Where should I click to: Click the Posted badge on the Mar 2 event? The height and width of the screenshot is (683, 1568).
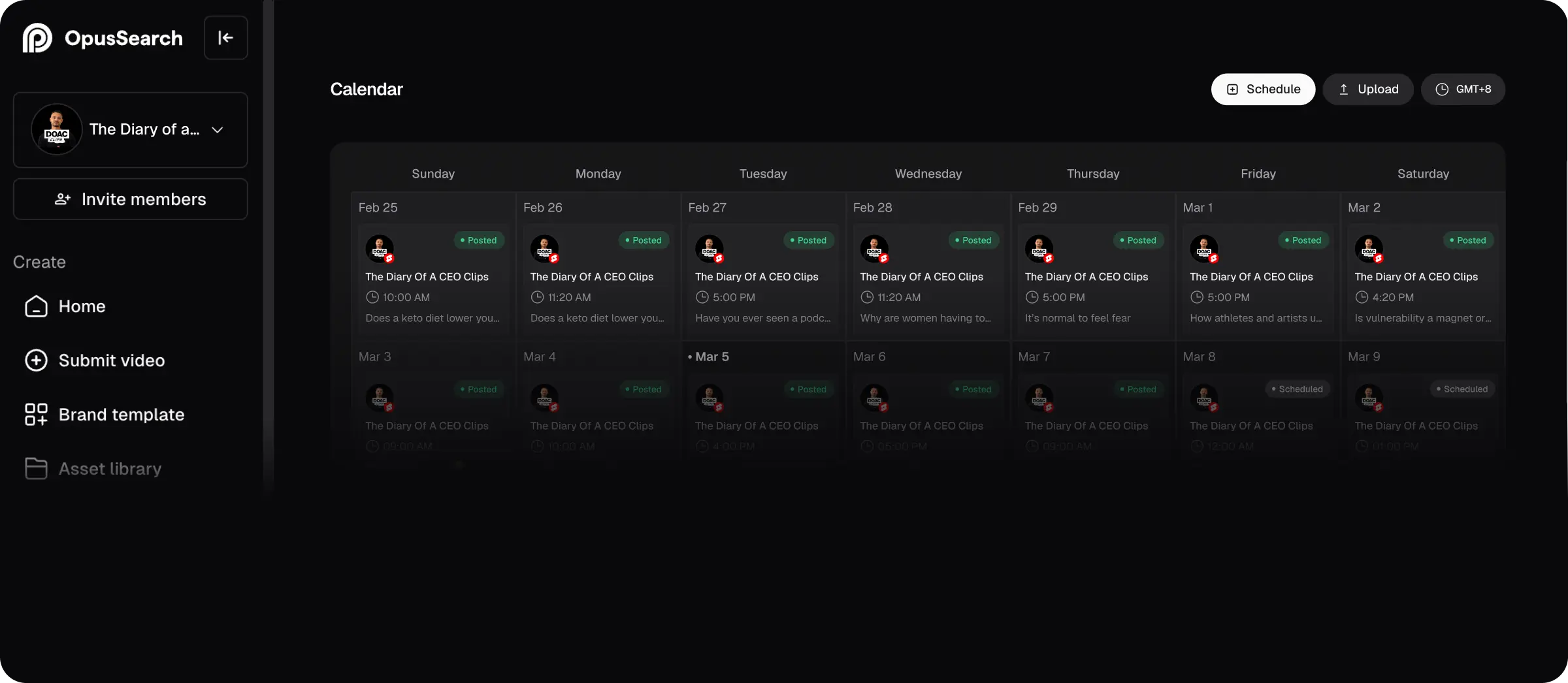[1467, 240]
